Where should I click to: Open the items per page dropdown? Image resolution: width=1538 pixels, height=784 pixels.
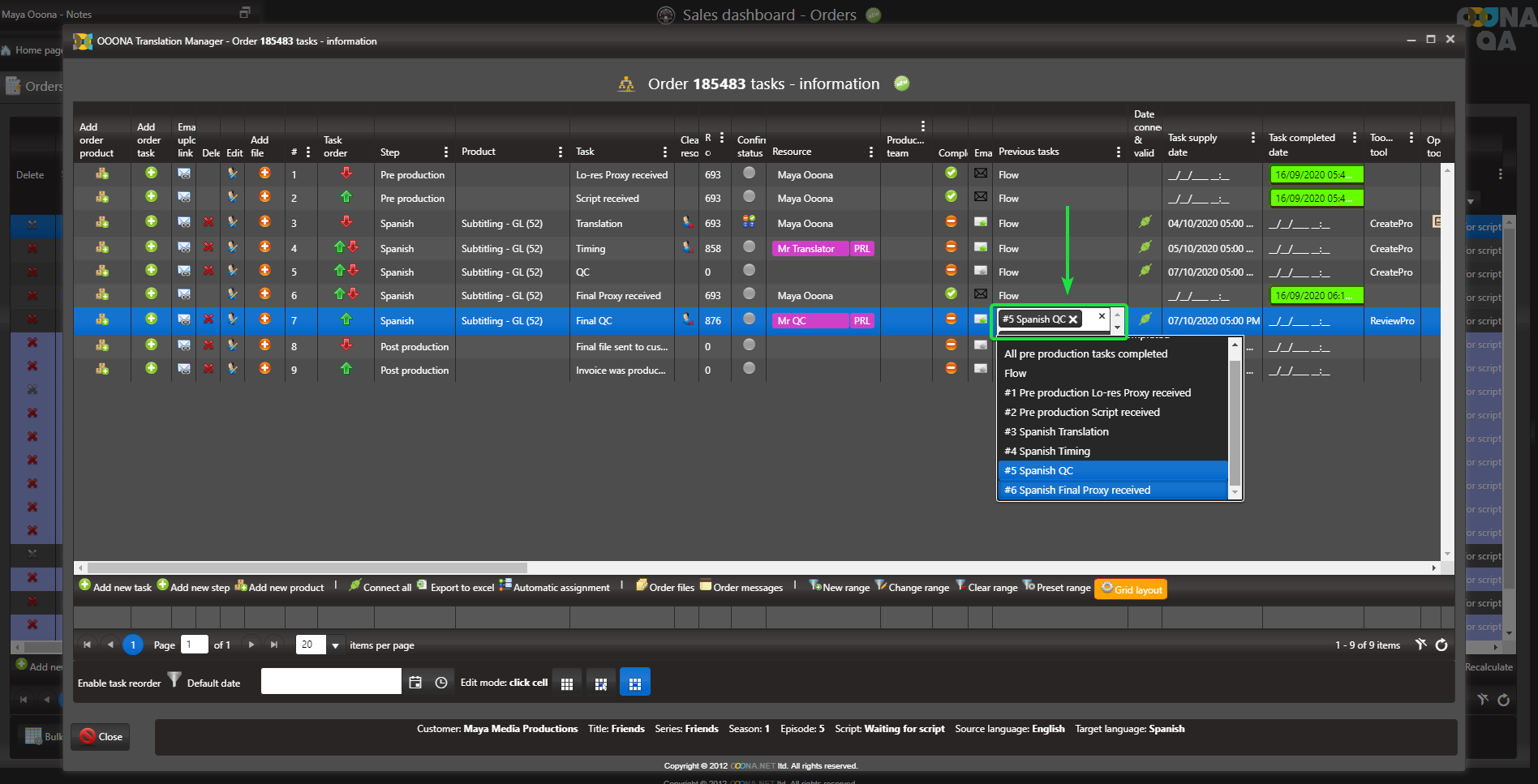[x=335, y=645]
